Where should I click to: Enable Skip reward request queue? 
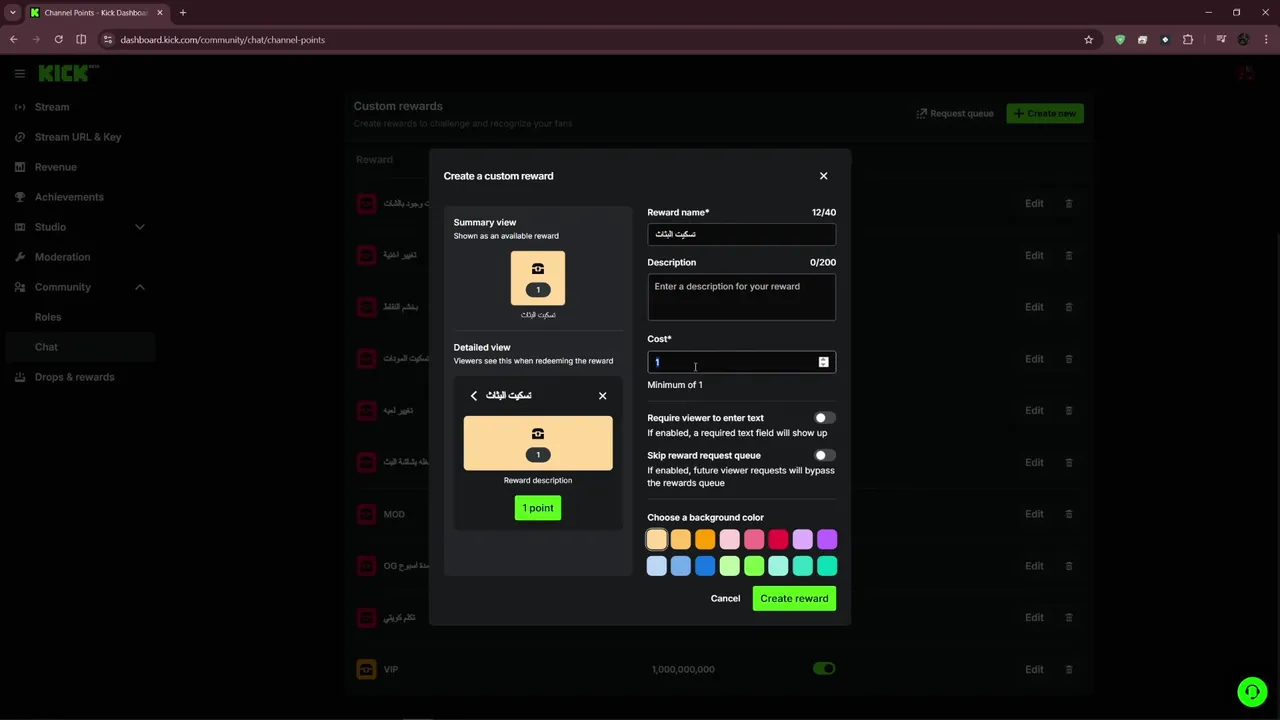click(x=824, y=456)
